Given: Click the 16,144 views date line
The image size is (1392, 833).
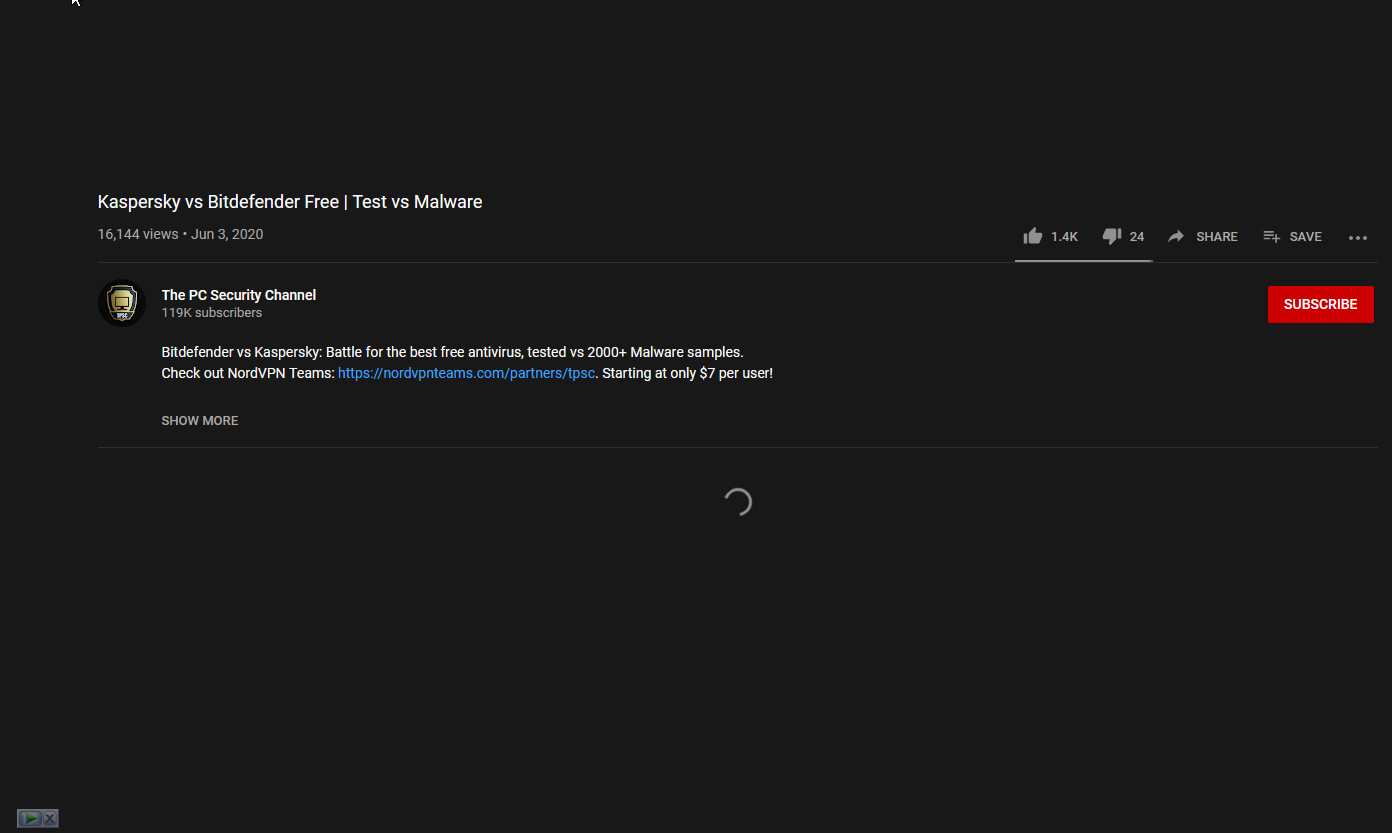Looking at the screenshot, I should [180, 234].
